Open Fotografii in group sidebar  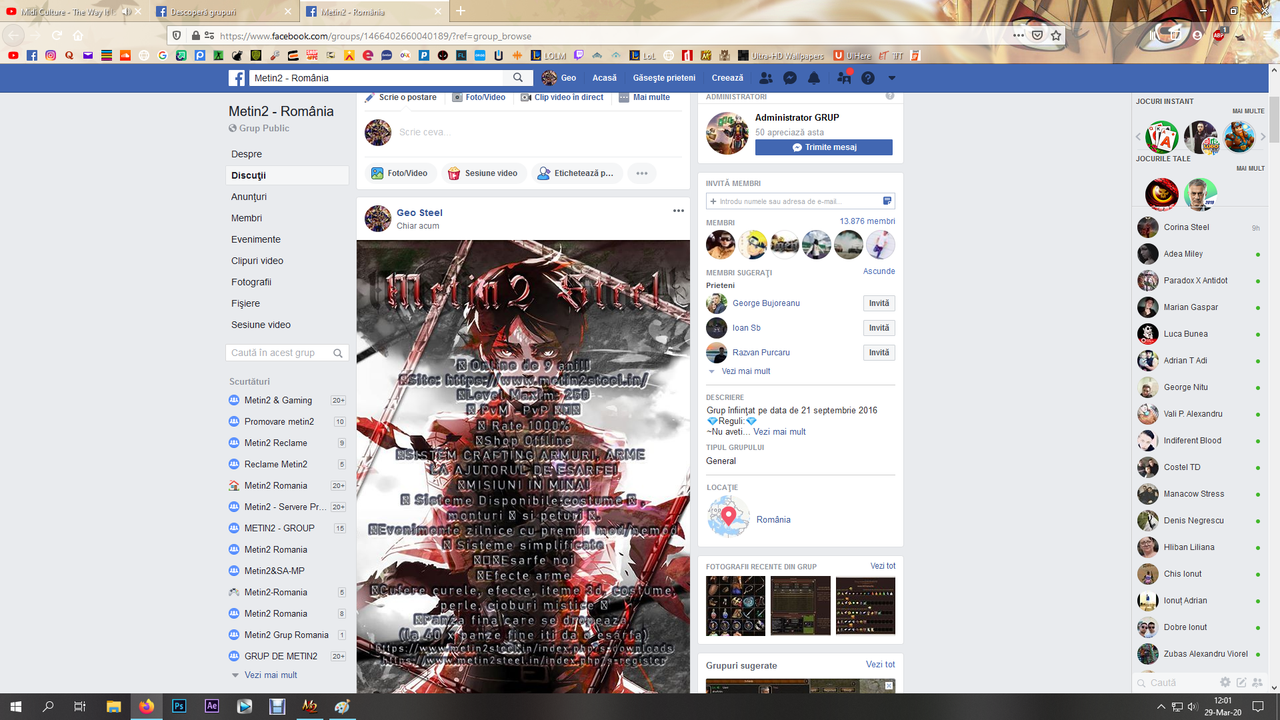coord(251,282)
